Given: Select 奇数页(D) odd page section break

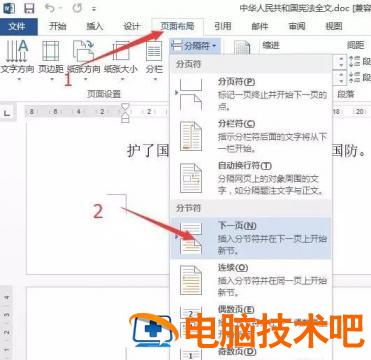Looking at the screenshot, I should (x=251, y=353).
